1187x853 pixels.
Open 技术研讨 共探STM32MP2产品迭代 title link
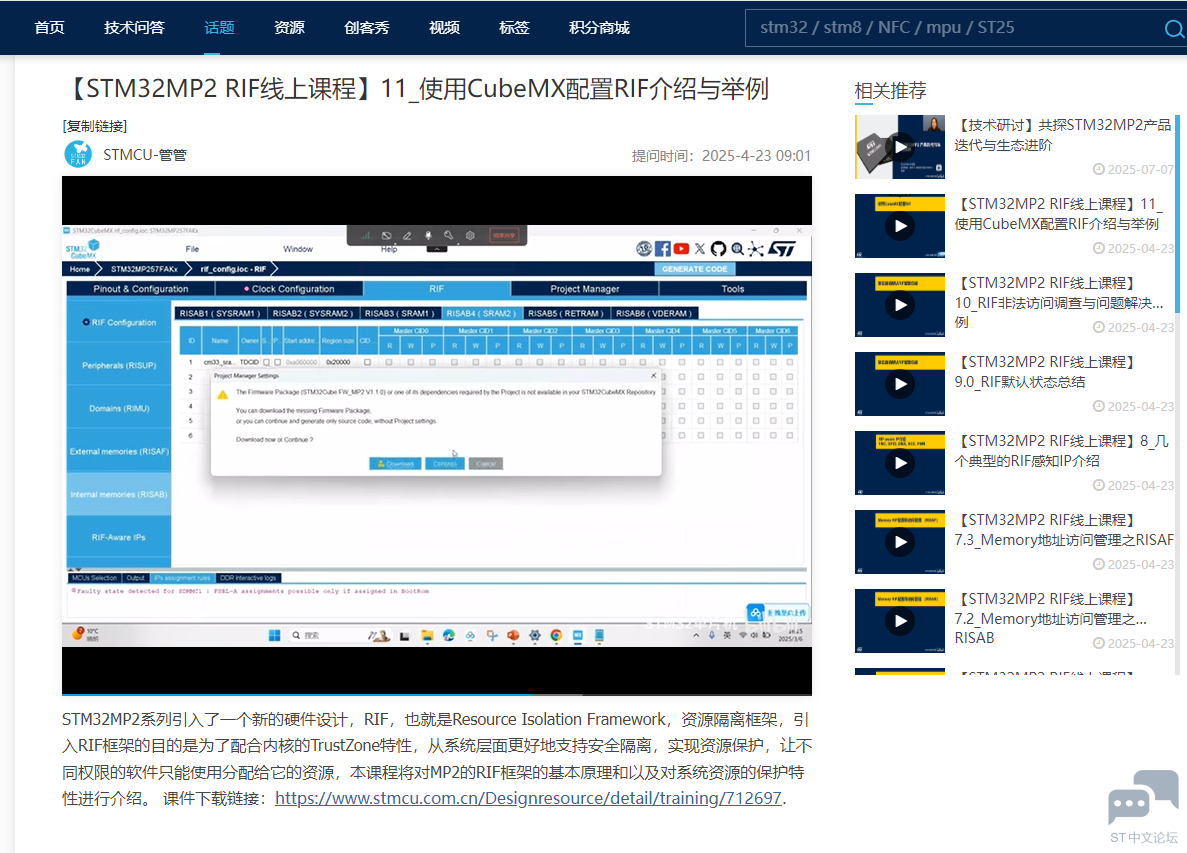(1063, 135)
